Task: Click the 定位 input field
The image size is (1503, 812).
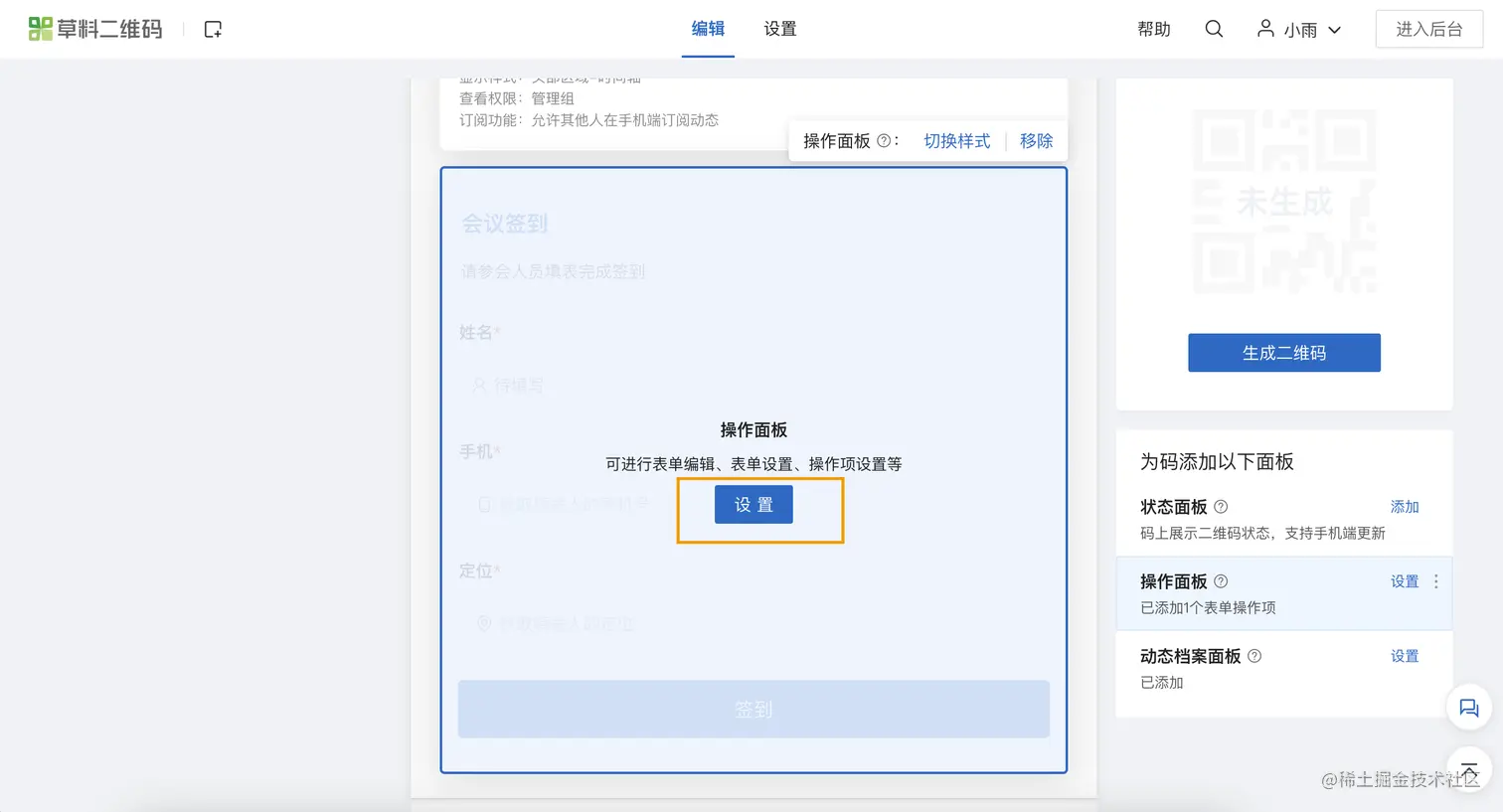Action: pyautogui.click(x=753, y=623)
